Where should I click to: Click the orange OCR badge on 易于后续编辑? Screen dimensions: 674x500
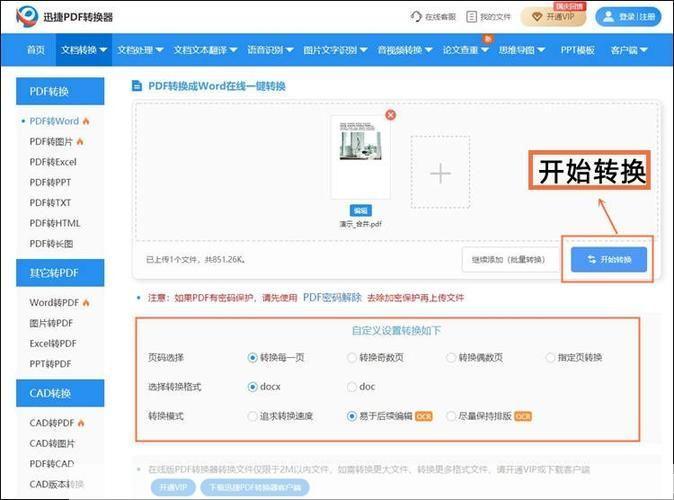tap(423, 416)
